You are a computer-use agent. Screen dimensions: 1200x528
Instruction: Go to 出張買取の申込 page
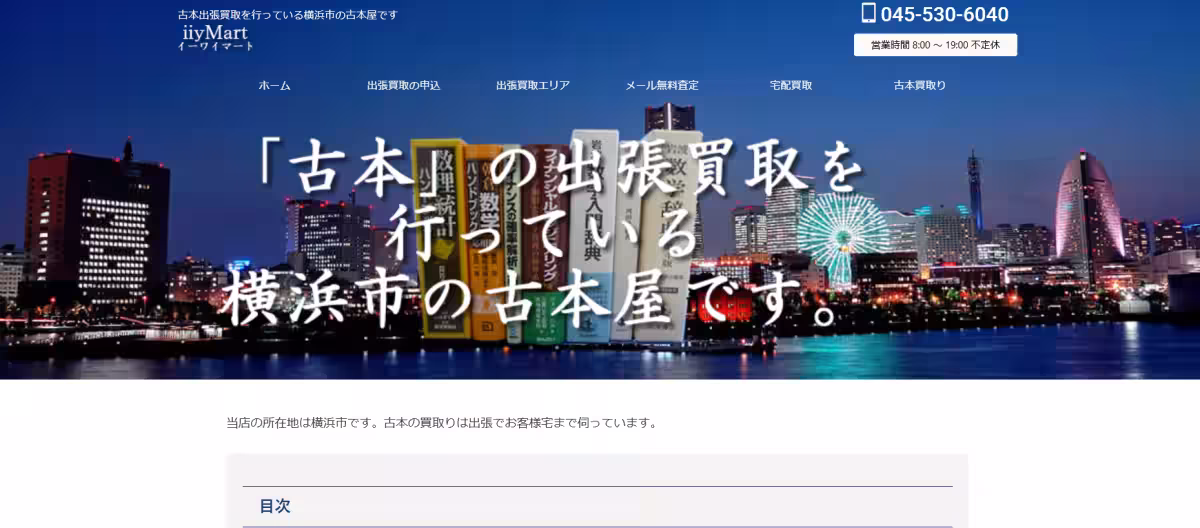pyautogui.click(x=403, y=86)
